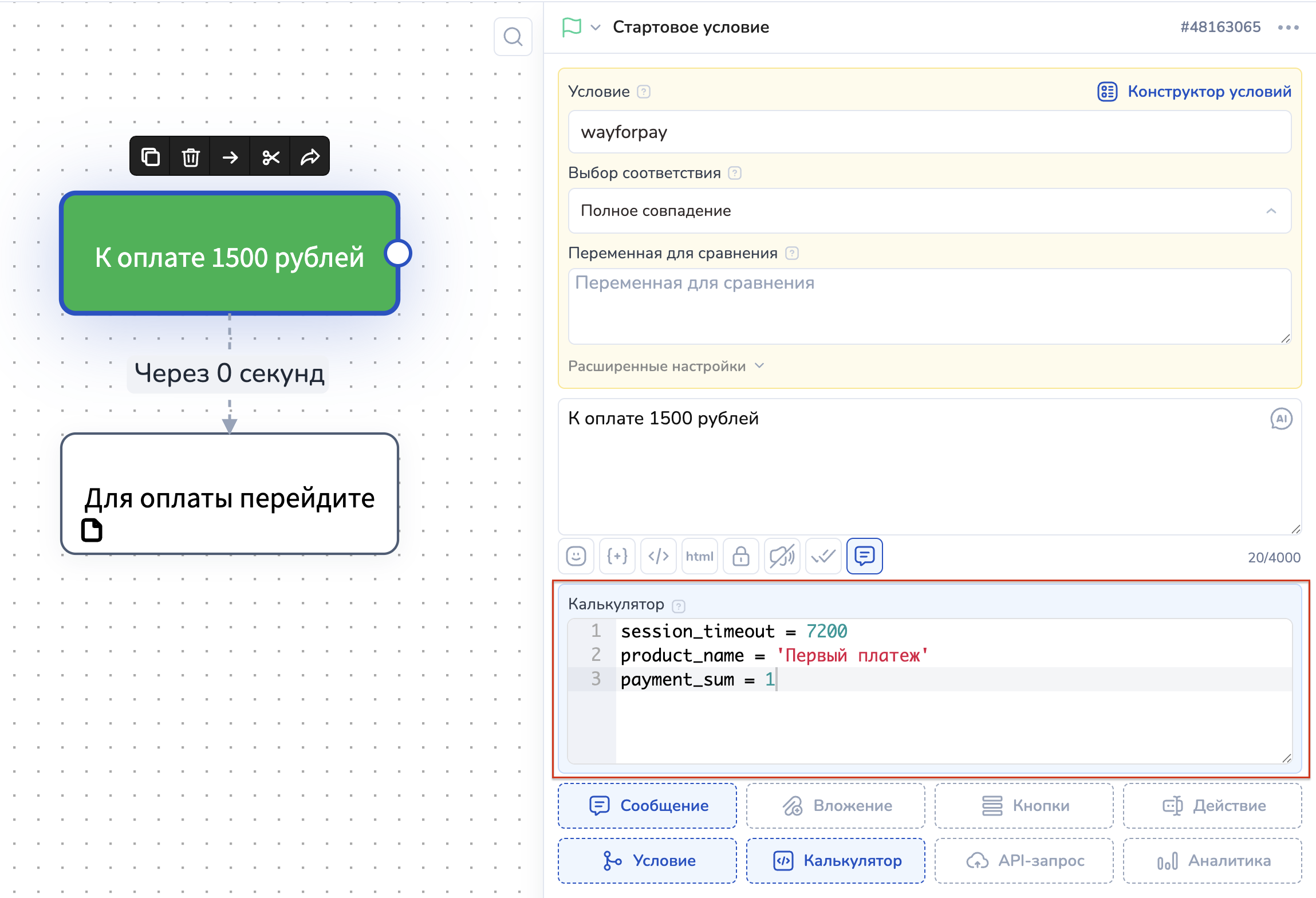Toggle the double checkmark read icon
This screenshot has width=1316, height=898.
[823, 556]
